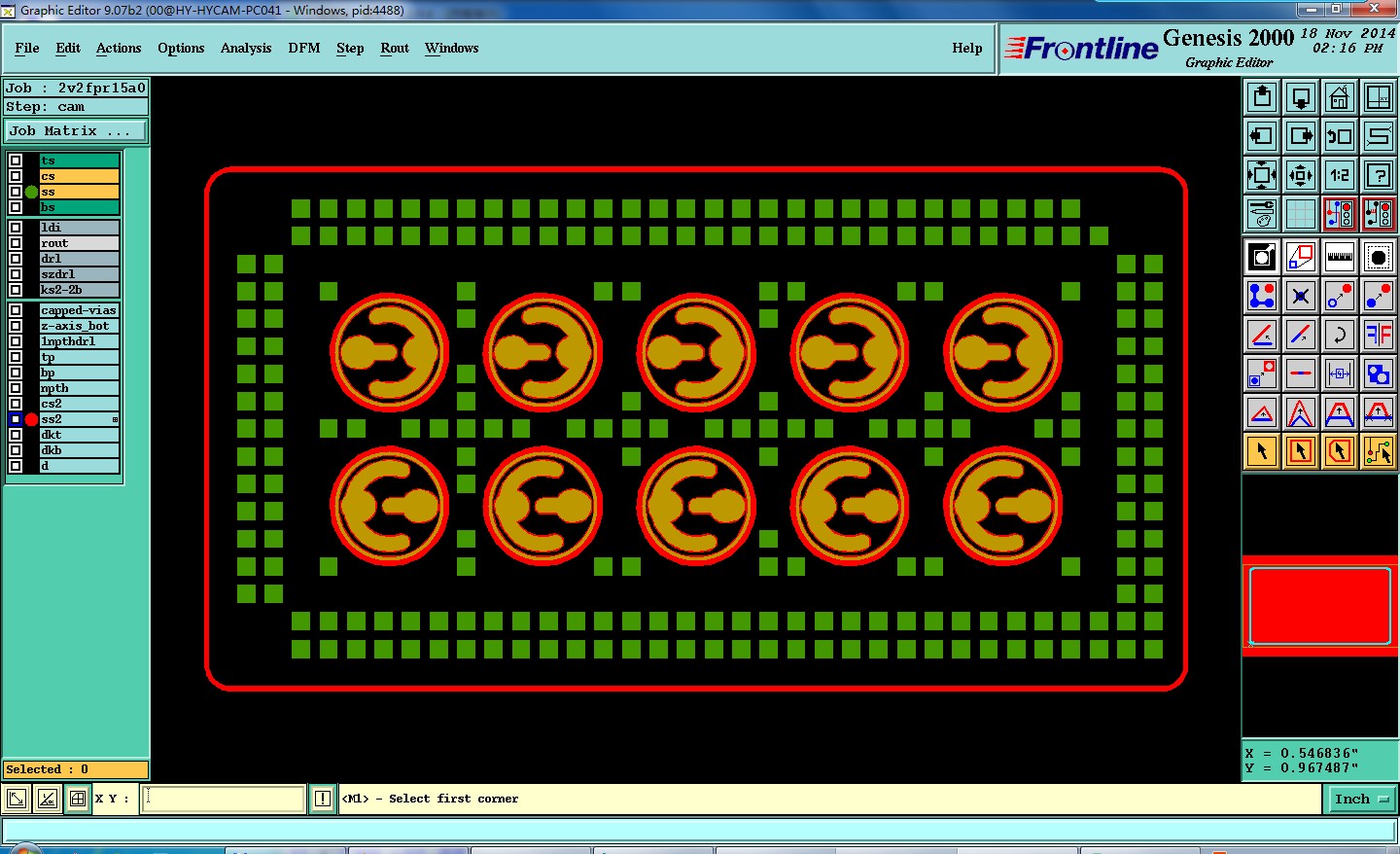This screenshot has height=854, width=1400.
Task: Click the ruler measurement tool icon
Action: 1340,257
